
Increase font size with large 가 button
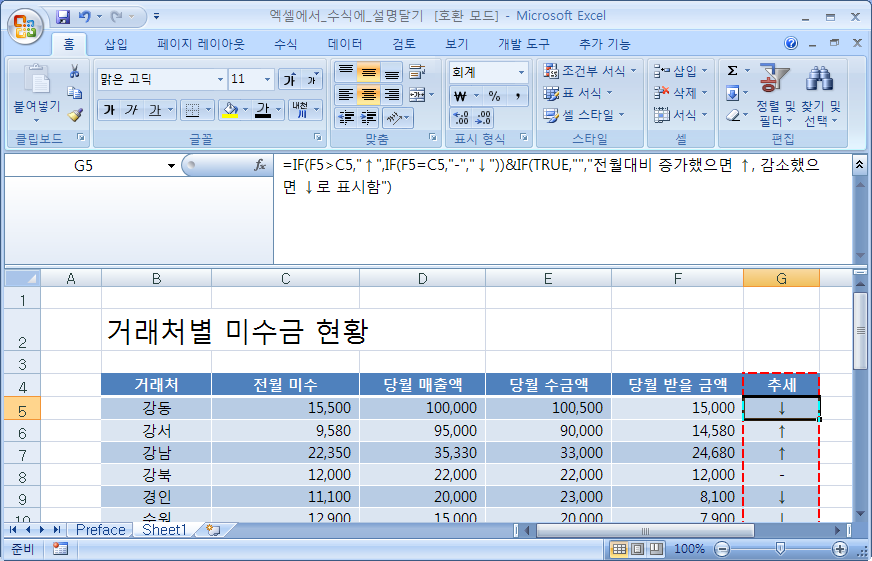(x=290, y=80)
